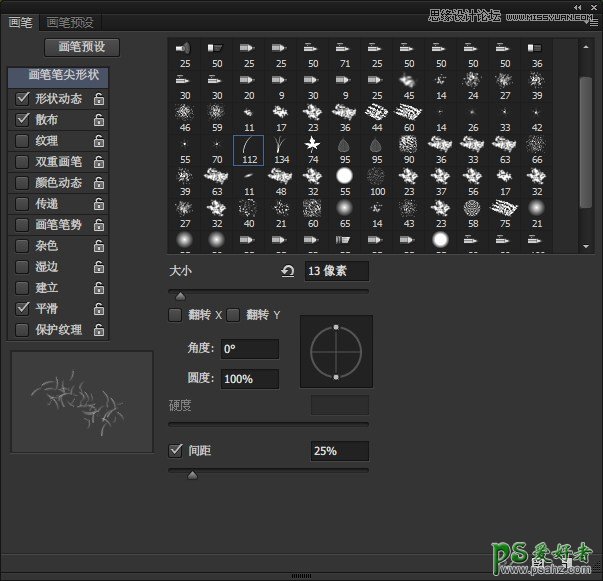Click the lock icon next to 形状动态

99,98
